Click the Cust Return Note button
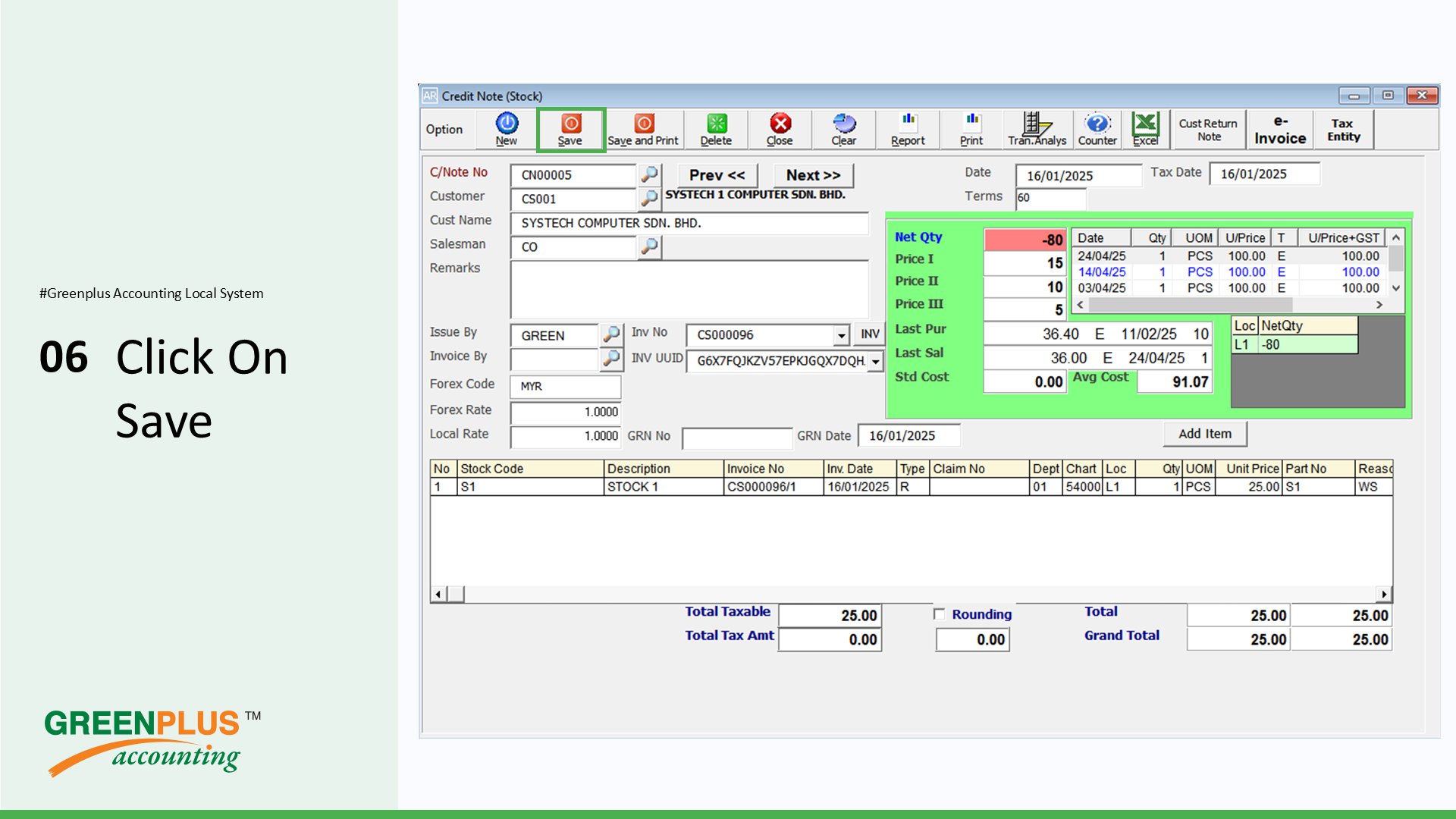This screenshot has width=1456, height=819. 1208,130
